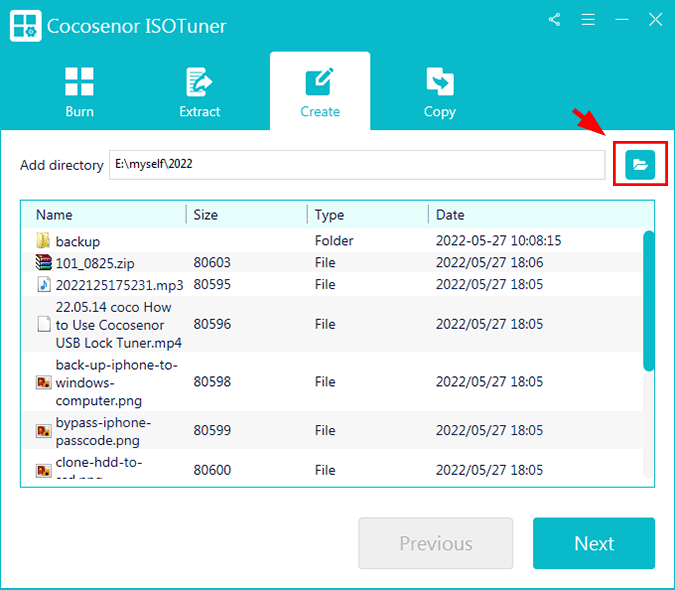Switch to the Copy tab
Viewport: 675px width, 590px height.
pyautogui.click(x=440, y=93)
